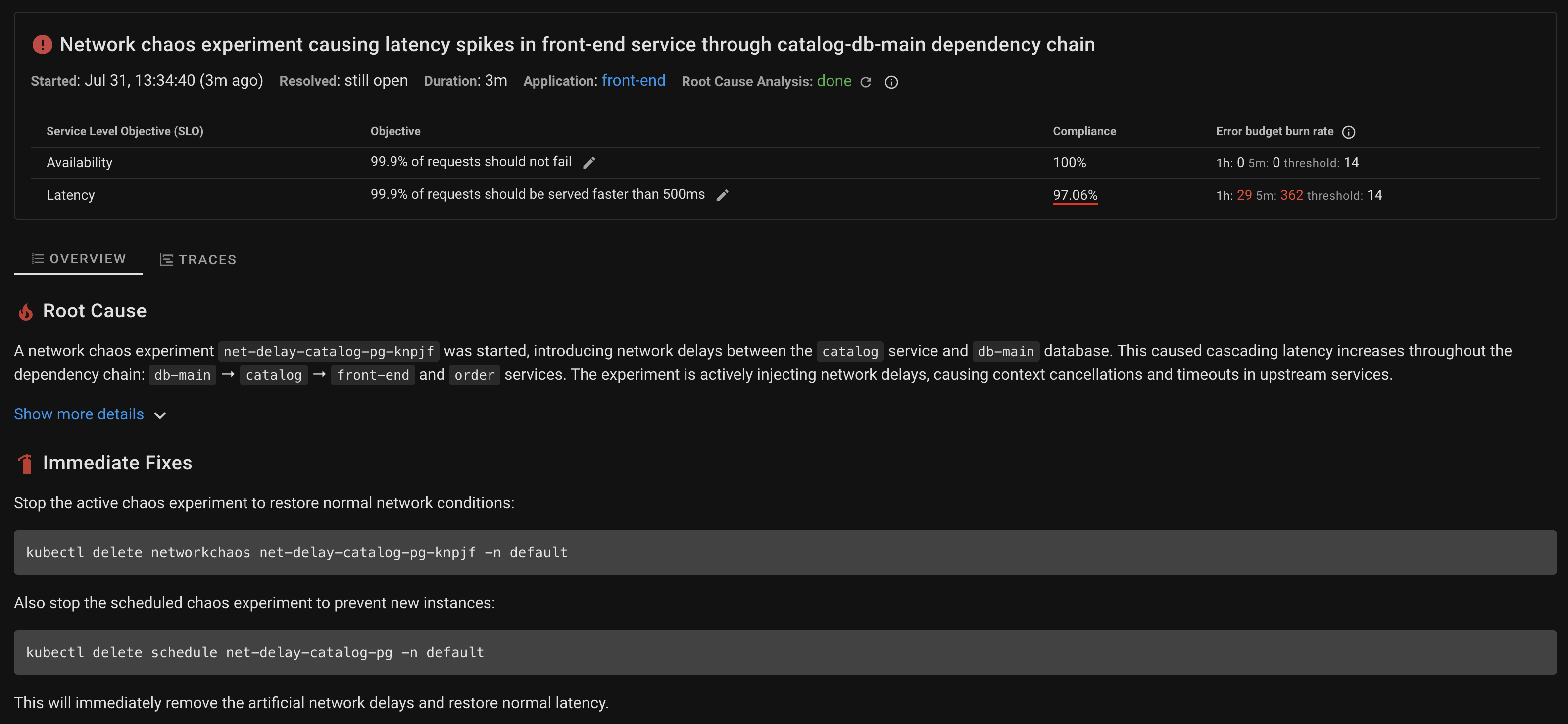Click the Error budget burn rate info icon
Image resolution: width=1568 pixels, height=724 pixels.
coord(1348,132)
